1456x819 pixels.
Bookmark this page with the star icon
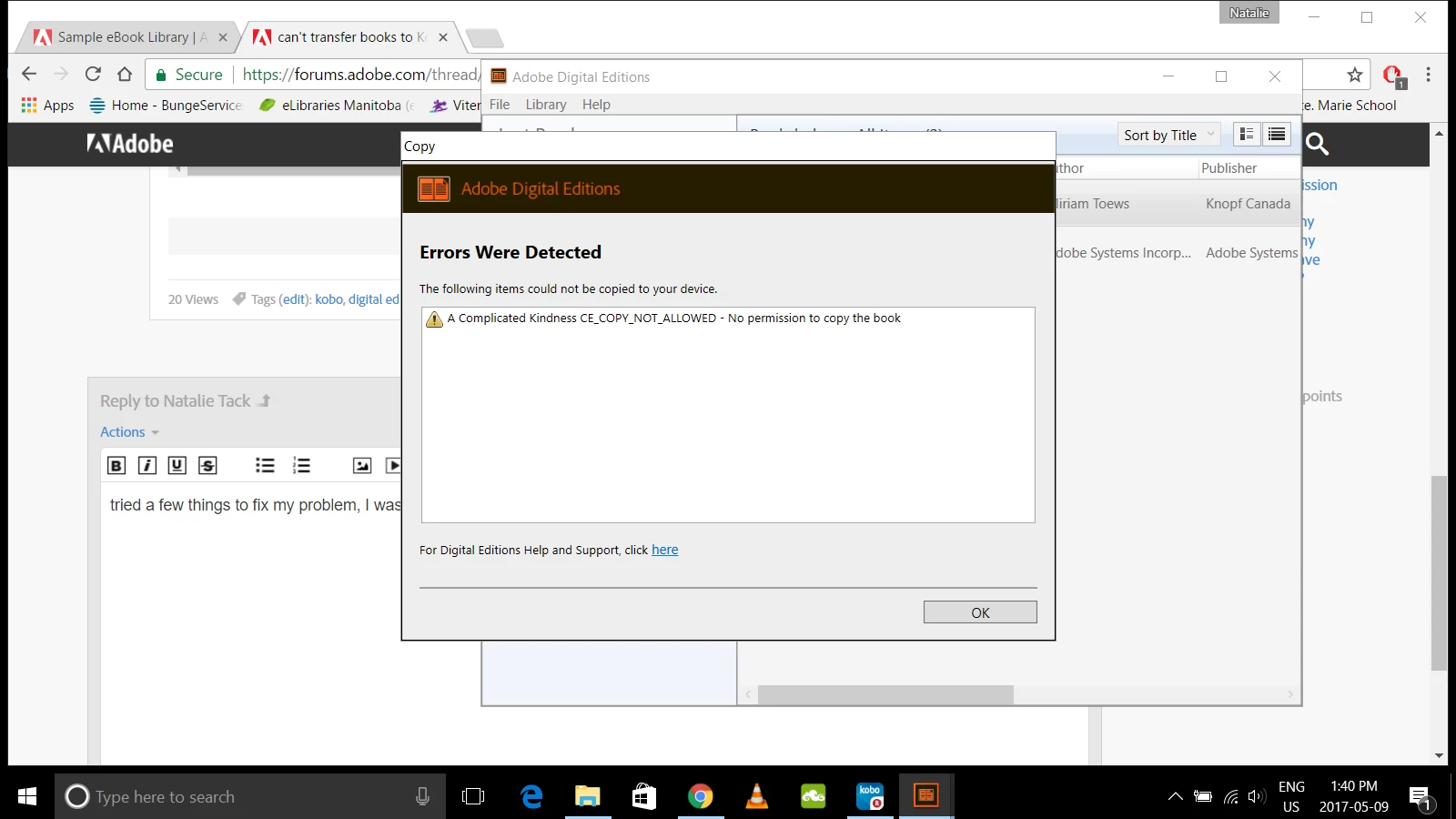[x=1355, y=75]
